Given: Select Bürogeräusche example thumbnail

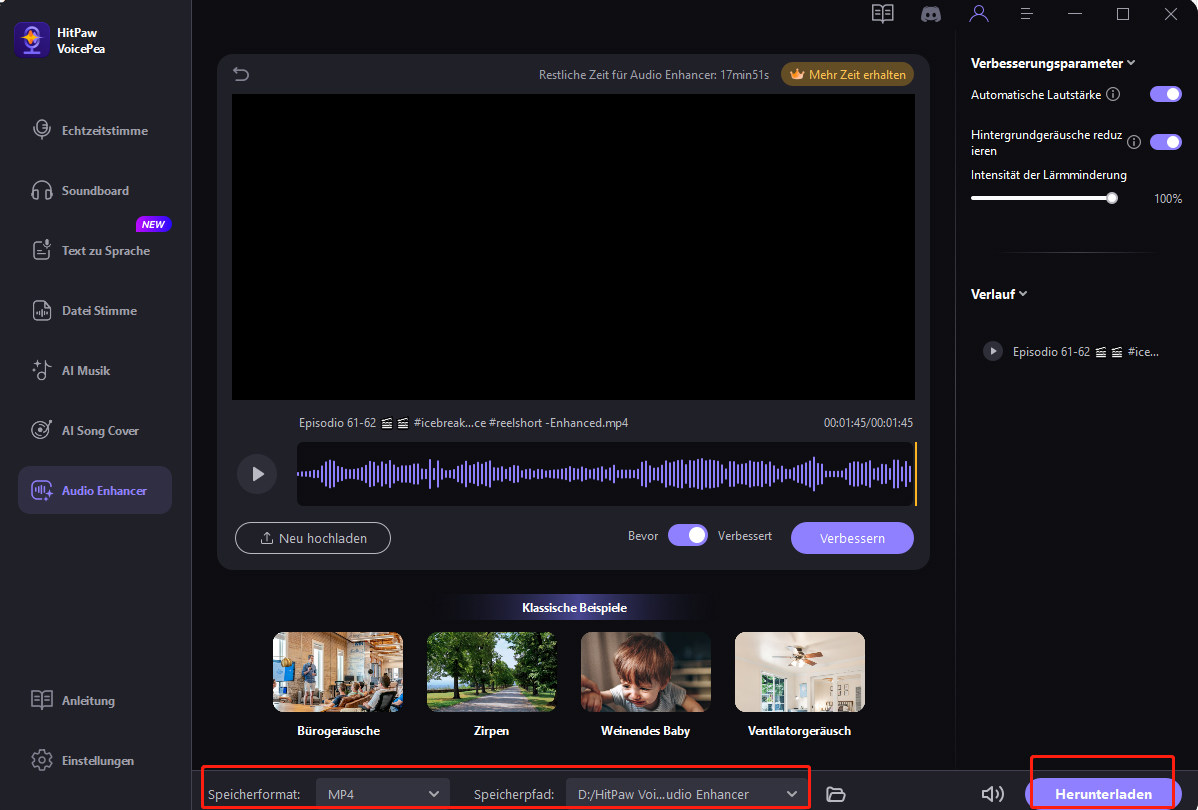Looking at the screenshot, I should click(x=338, y=672).
